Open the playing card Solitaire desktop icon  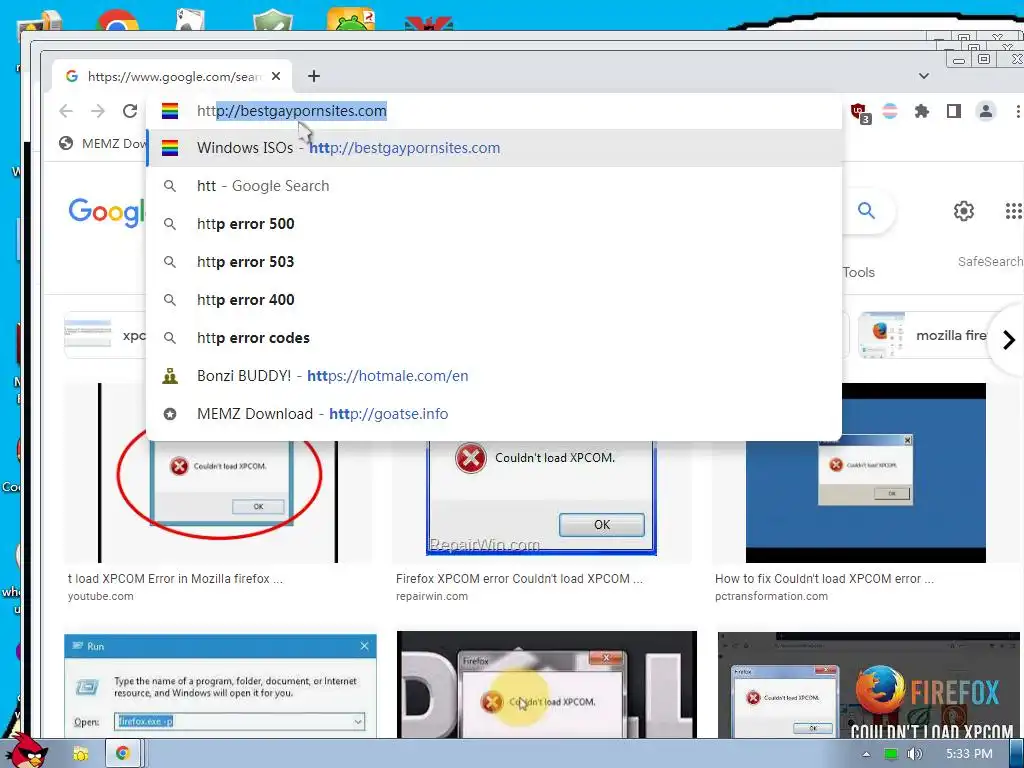coord(190,20)
